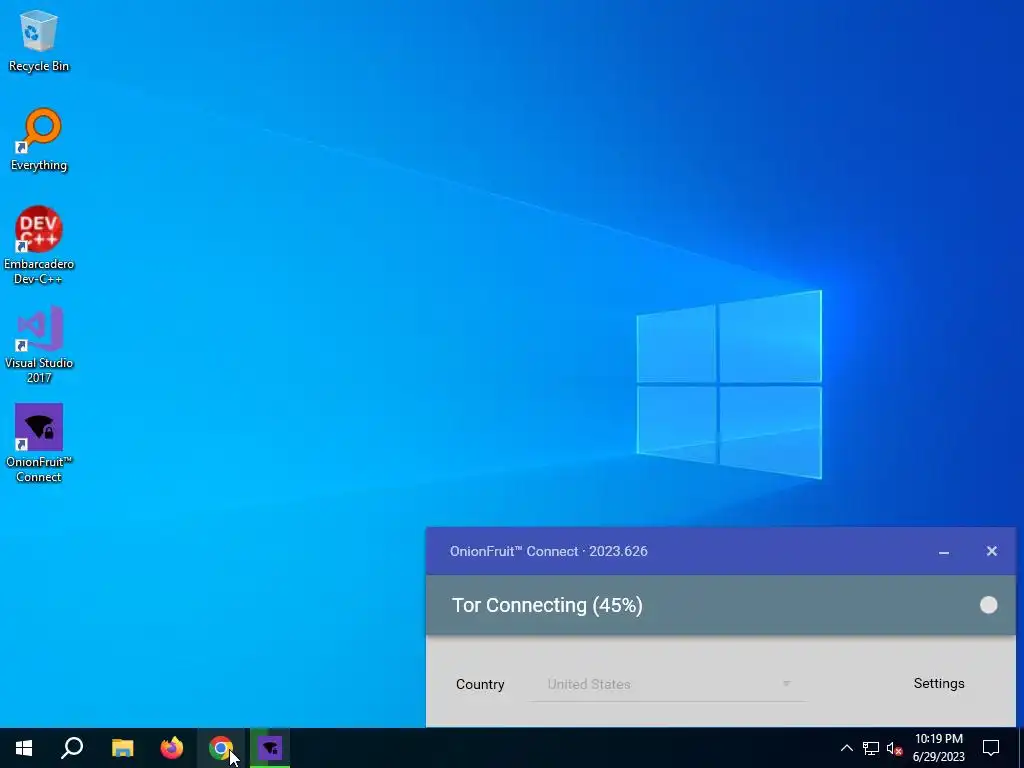The height and width of the screenshot is (768, 1024).
Task: Click the OnionFruit Connect taskbar icon
Action: (270, 748)
